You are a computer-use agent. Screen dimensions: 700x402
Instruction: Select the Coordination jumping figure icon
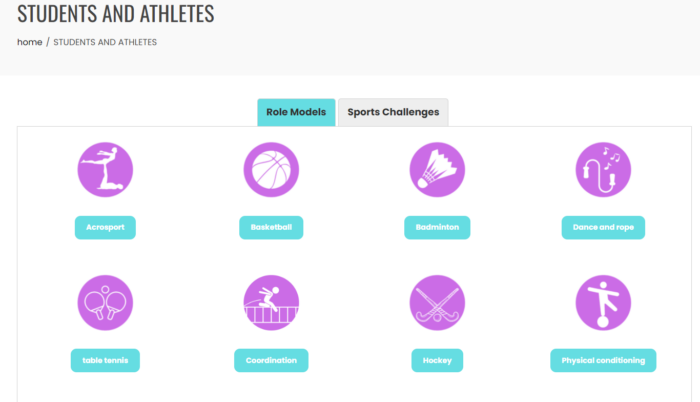(271, 303)
